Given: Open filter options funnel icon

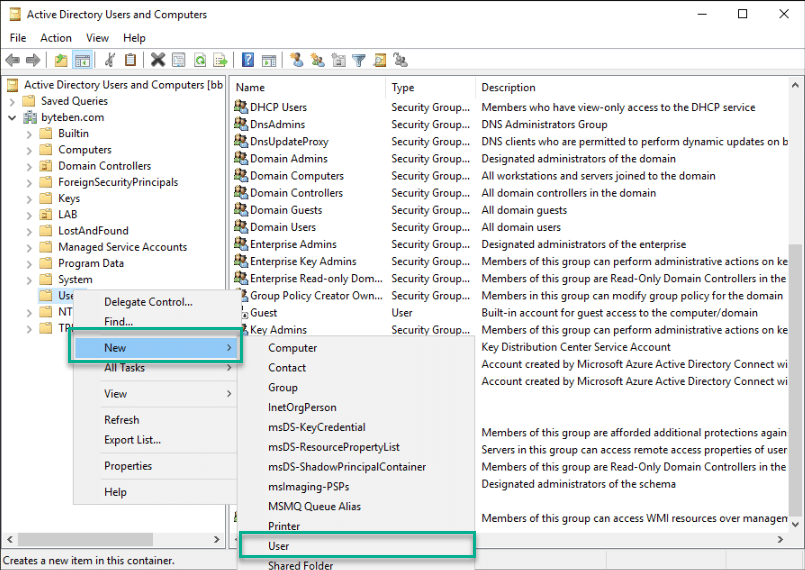Looking at the screenshot, I should tap(359, 61).
